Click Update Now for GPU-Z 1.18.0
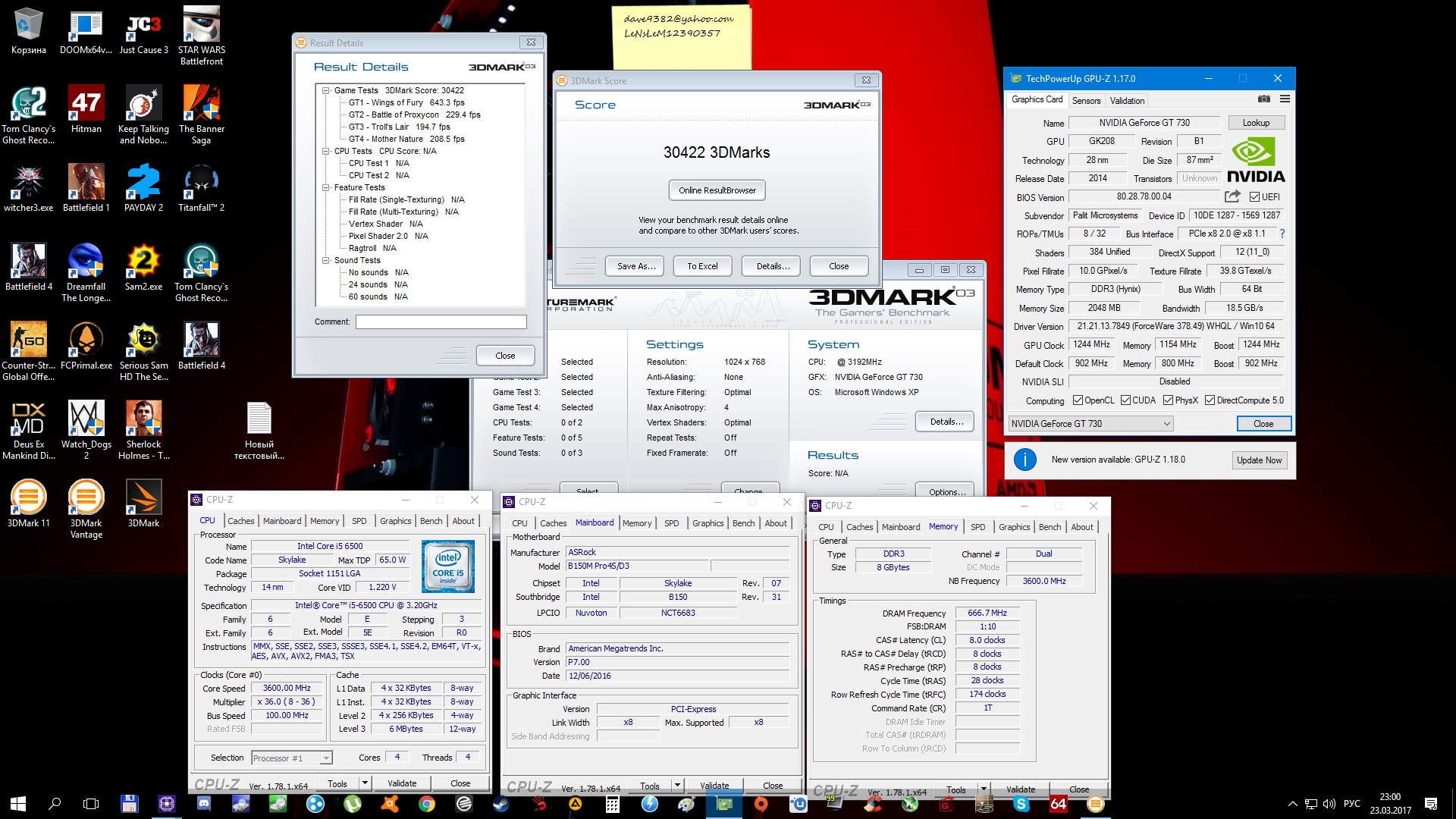 [1259, 460]
